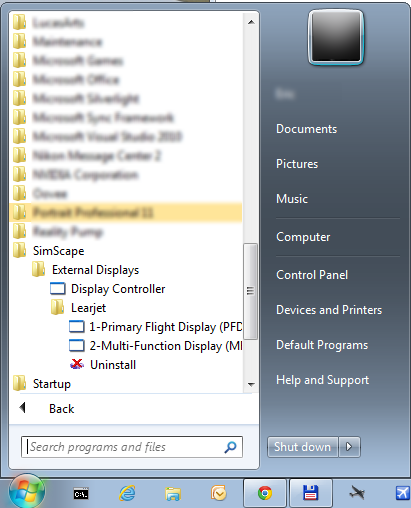
Task: Open the SimScape folder icon
Action: click(x=19, y=250)
